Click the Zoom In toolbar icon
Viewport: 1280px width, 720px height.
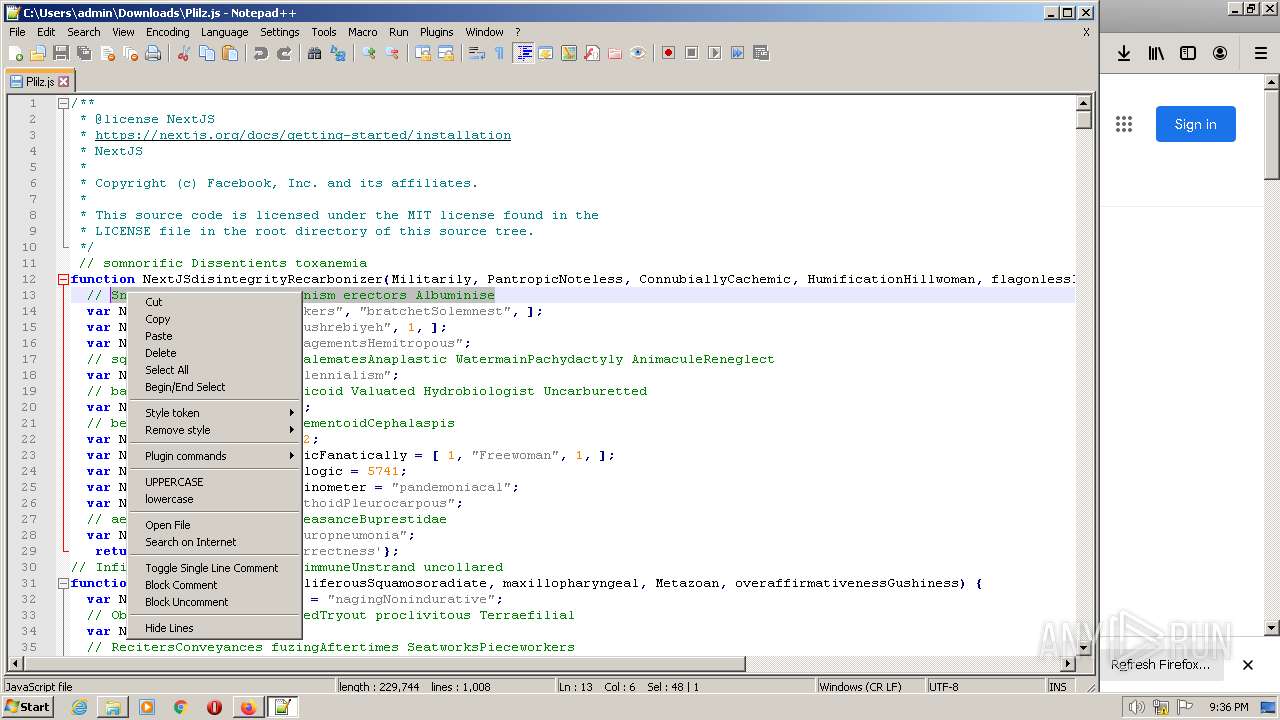coord(369,53)
